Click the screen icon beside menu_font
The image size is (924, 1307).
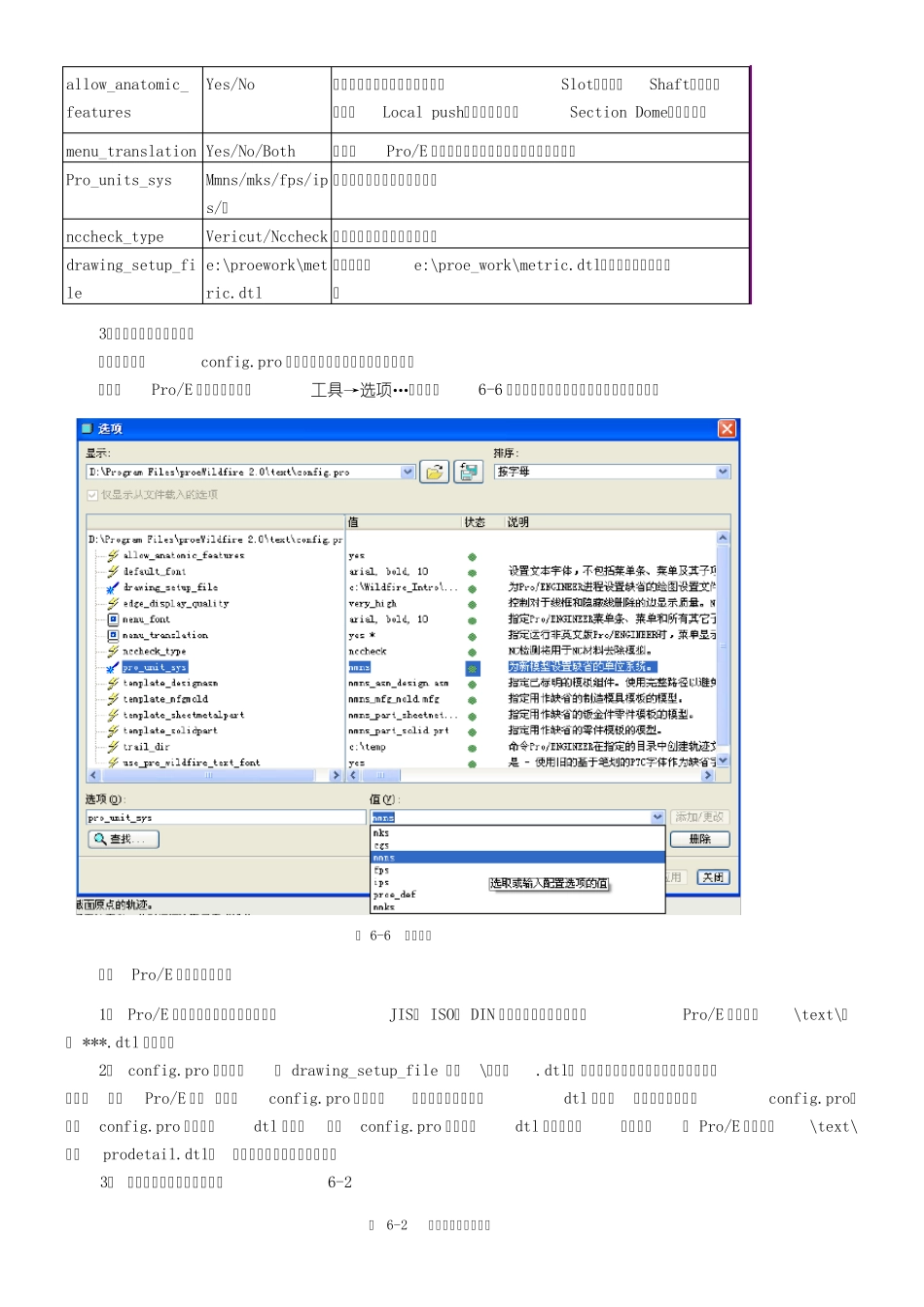[x=113, y=618]
